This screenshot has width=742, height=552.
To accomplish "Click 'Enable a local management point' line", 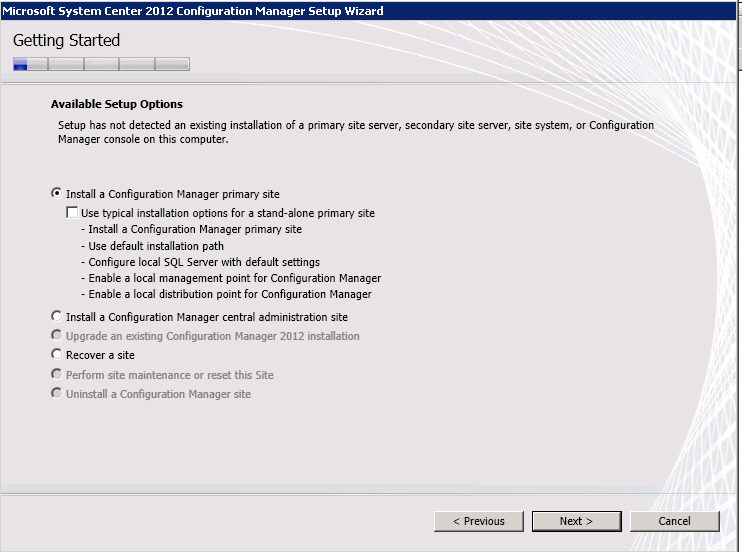I will coord(231,278).
